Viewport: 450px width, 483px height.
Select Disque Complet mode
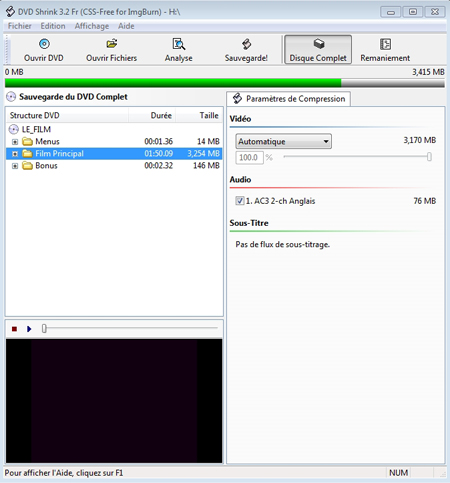coord(318,50)
